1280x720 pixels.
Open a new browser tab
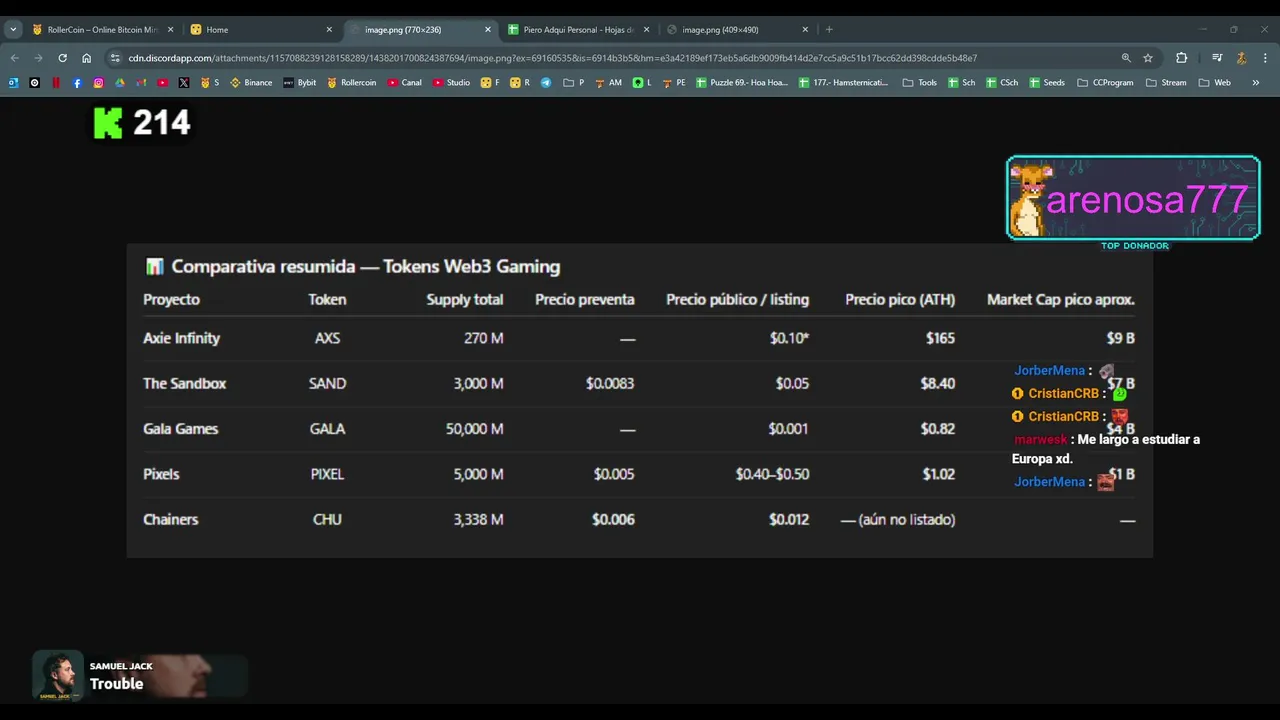(x=829, y=29)
